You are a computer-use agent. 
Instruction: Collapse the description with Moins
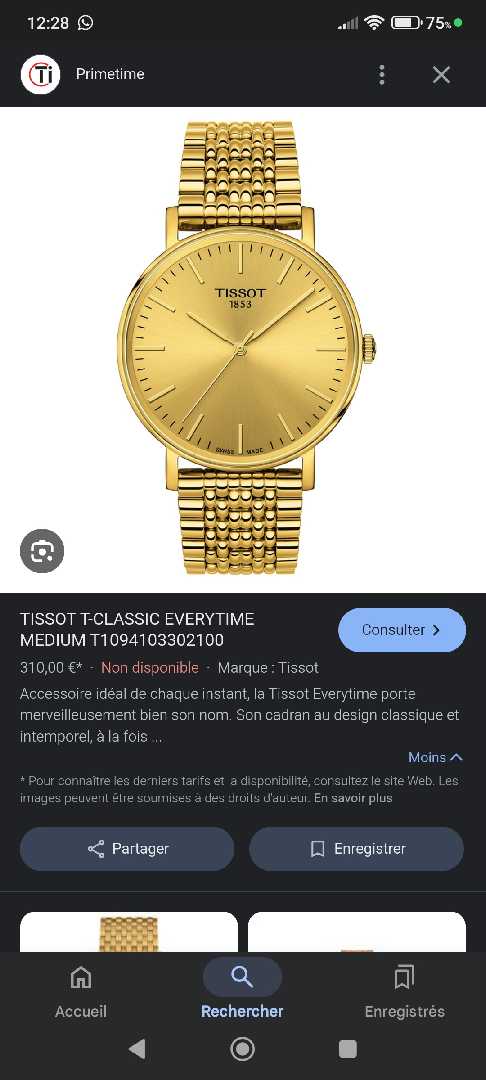pos(435,757)
